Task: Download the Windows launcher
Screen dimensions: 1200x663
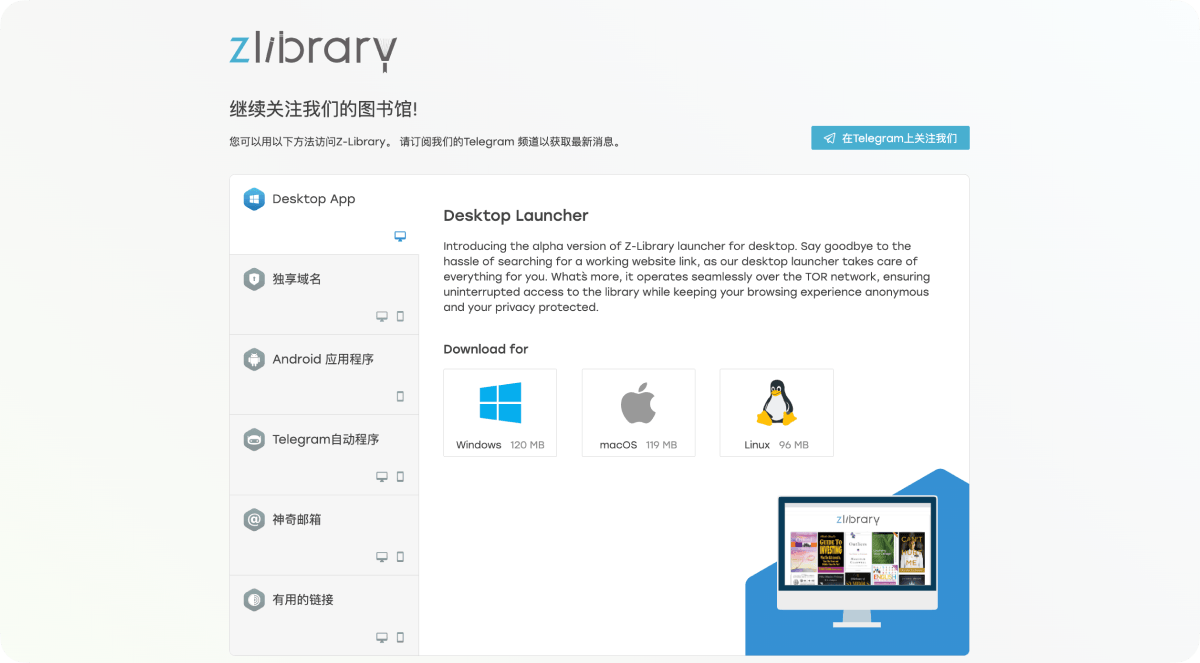Action: [x=500, y=413]
